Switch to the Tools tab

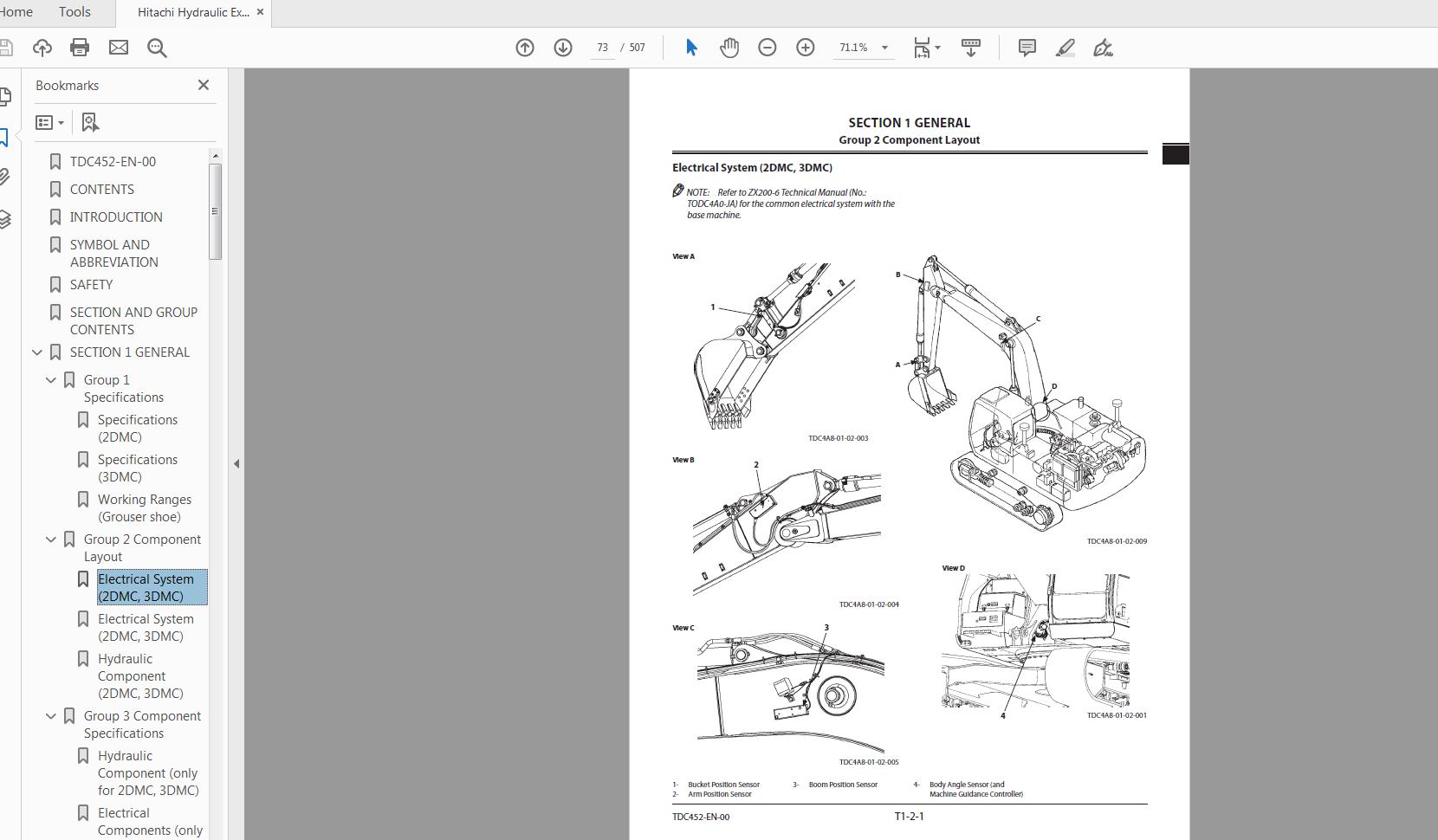74,12
